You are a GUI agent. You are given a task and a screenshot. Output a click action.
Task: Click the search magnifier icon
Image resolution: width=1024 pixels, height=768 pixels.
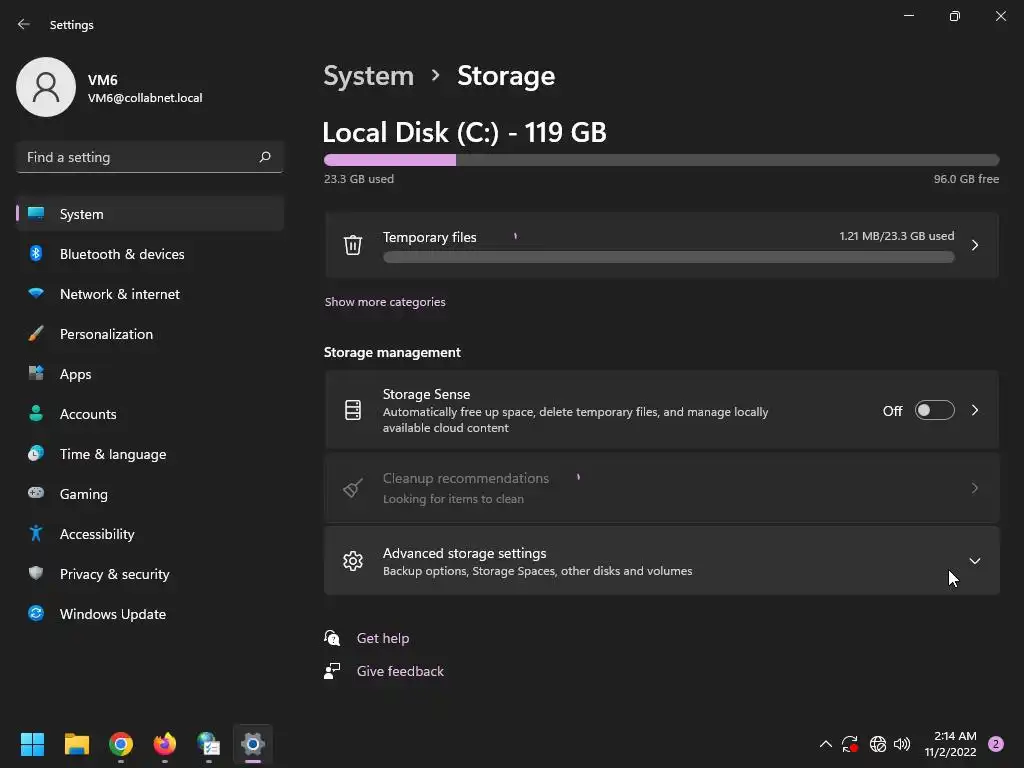(265, 157)
